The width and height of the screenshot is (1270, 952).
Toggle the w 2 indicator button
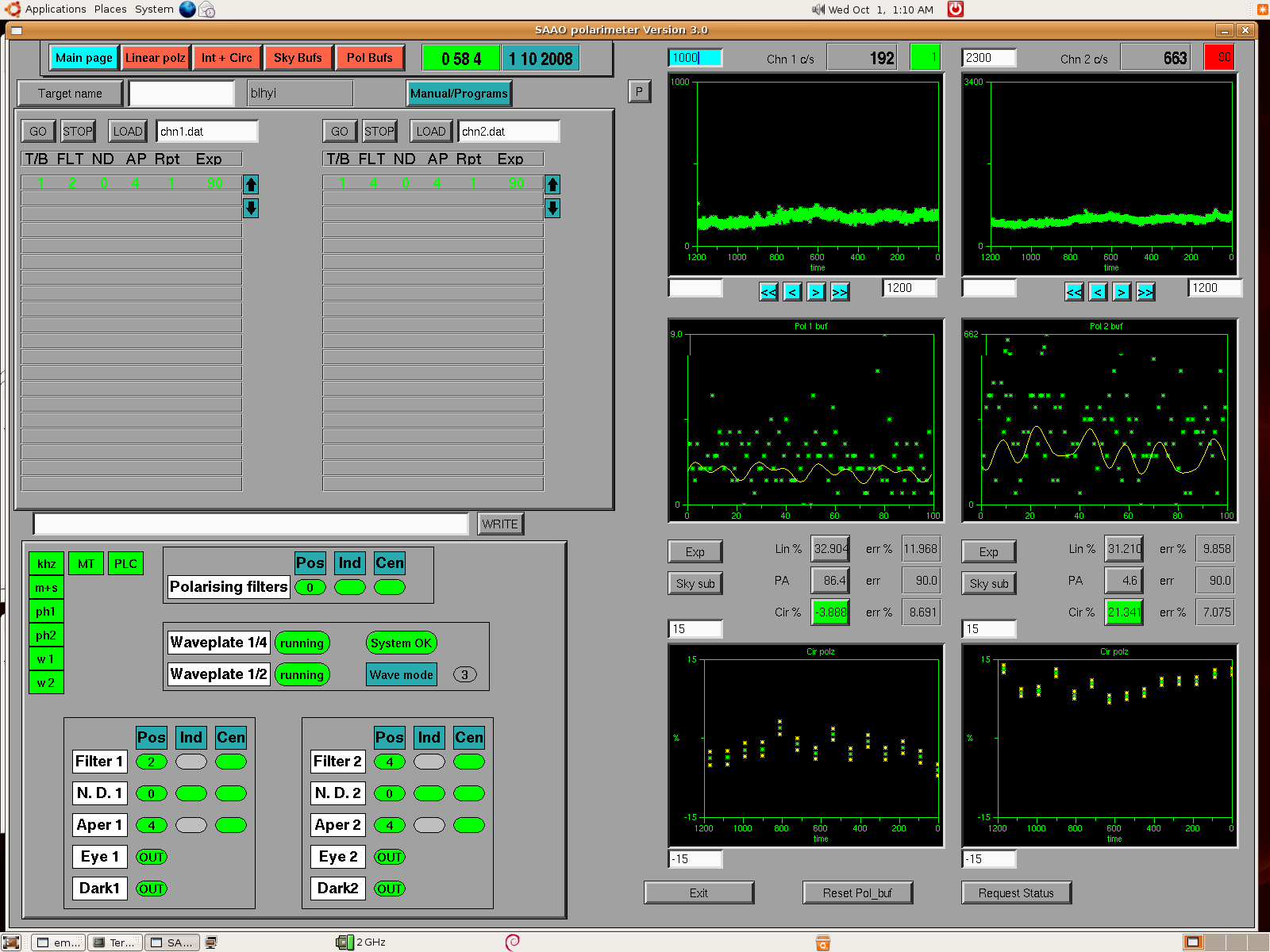pos(46,683)
